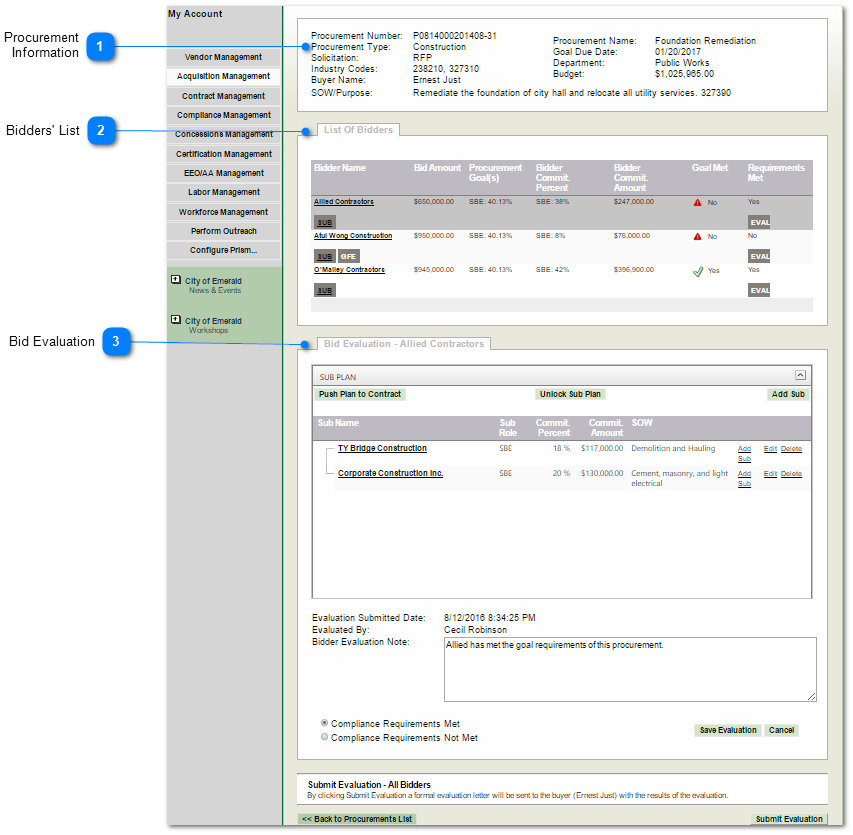Screen dimensions: 853x835
Task: Click callout marker number 3
Action: click(117, 343)
